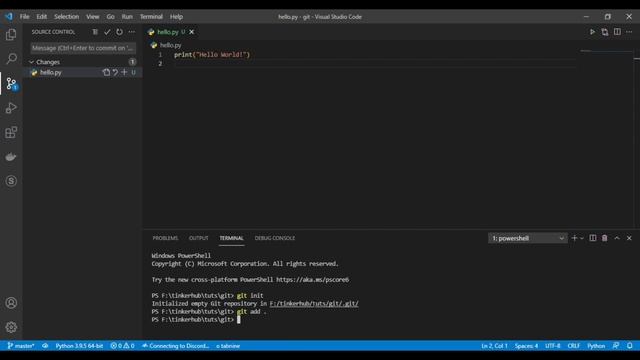This screenshot has width=640, height=360.
Task: Open the powershell terminal selector dropdown
Action: pos(527,238)
